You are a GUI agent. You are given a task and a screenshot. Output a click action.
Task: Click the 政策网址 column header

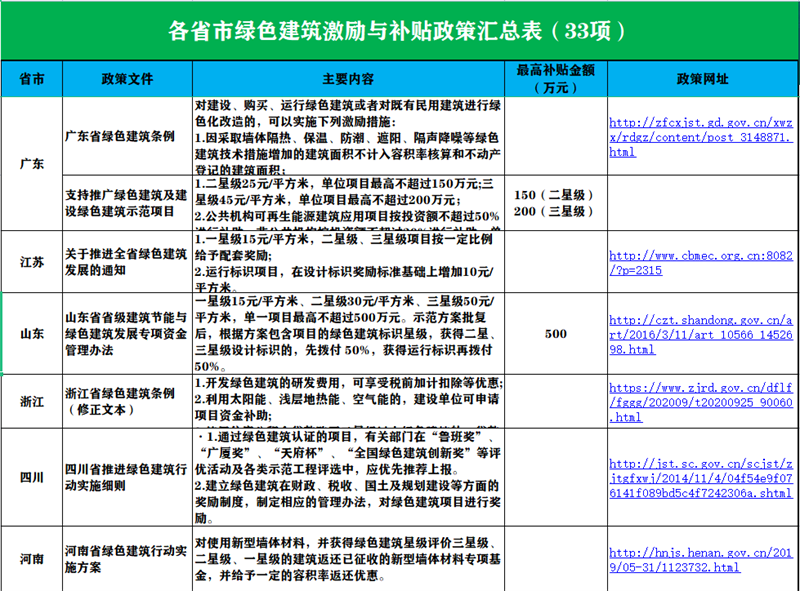coord(702,78)
